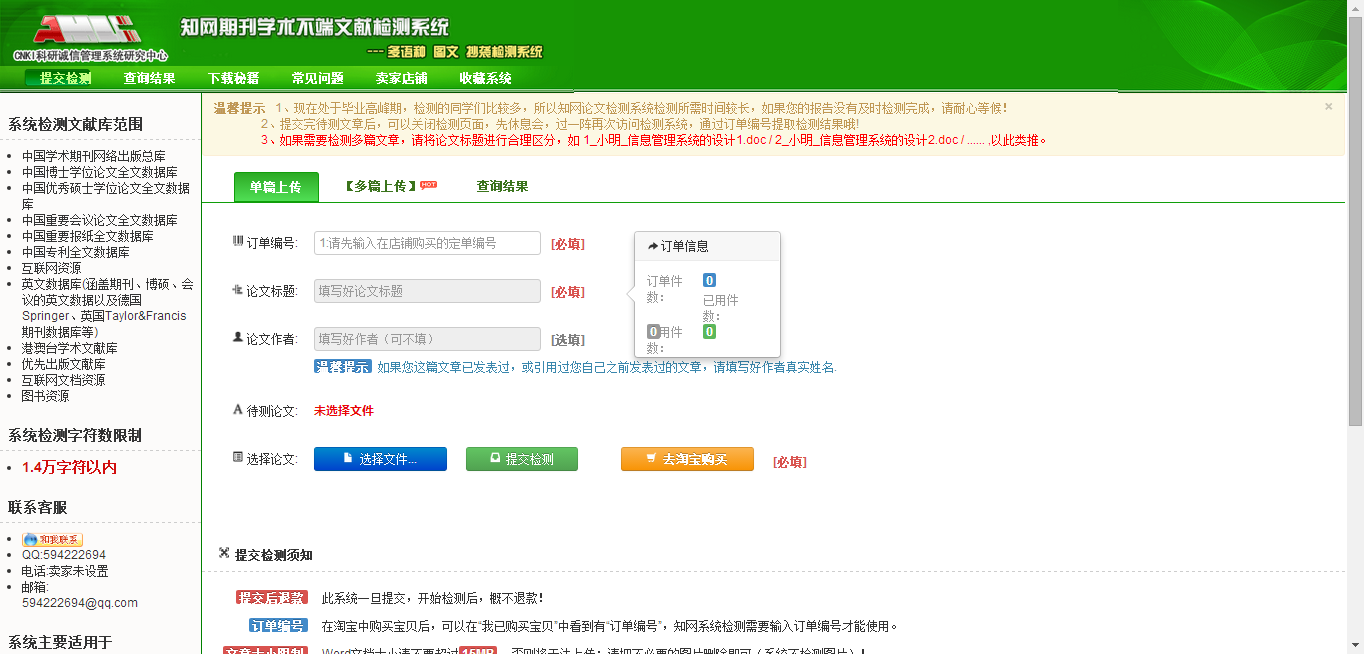Click the 594222694@qq.com email text
The height and width of the screenshot is (654, 1364).
tap(80, 603)
